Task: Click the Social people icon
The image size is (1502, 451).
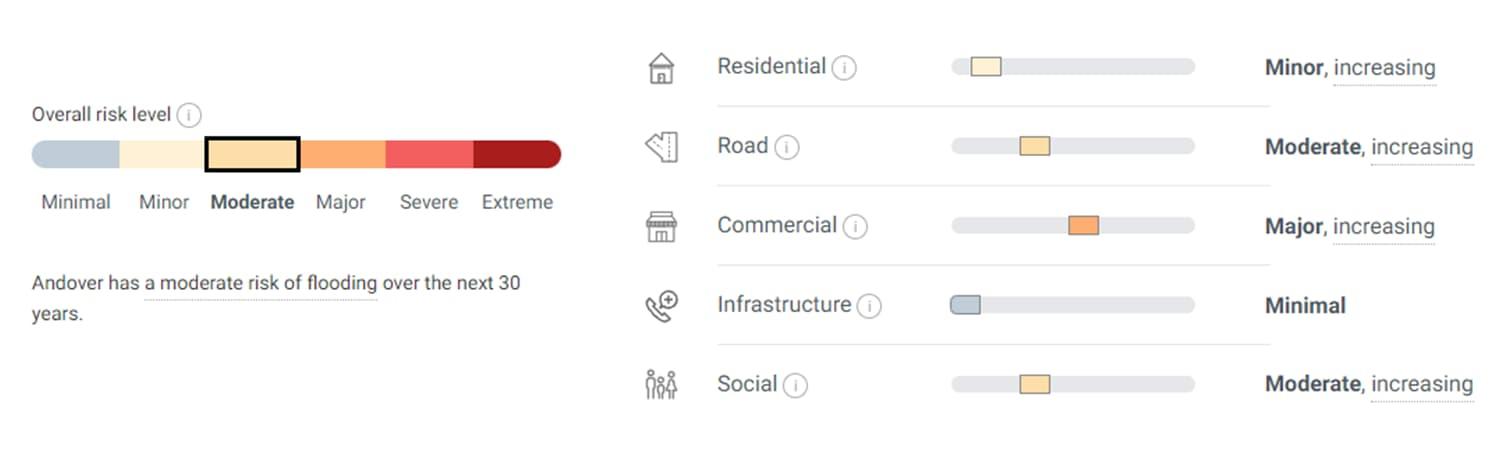Action: click(661, 384)
